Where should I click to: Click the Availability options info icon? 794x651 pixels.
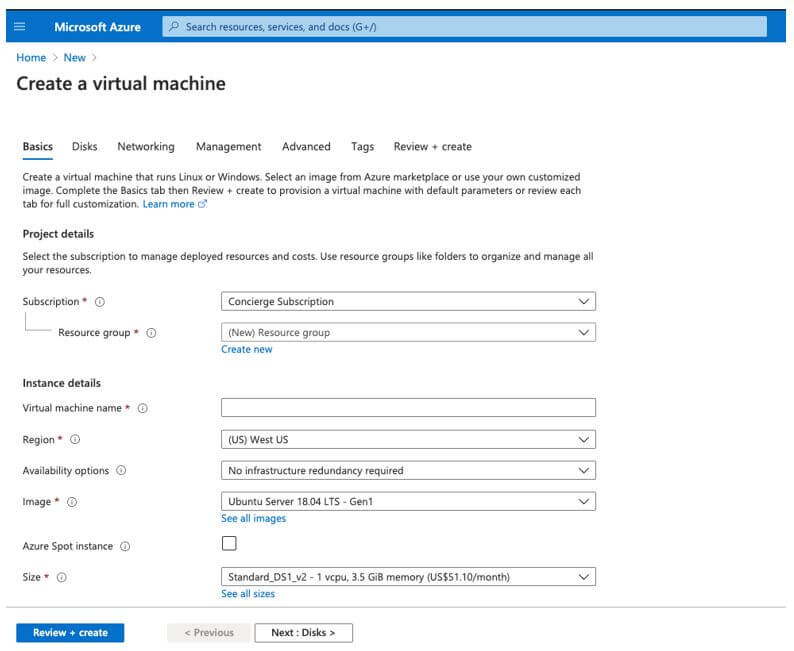(x=121, y=471)
